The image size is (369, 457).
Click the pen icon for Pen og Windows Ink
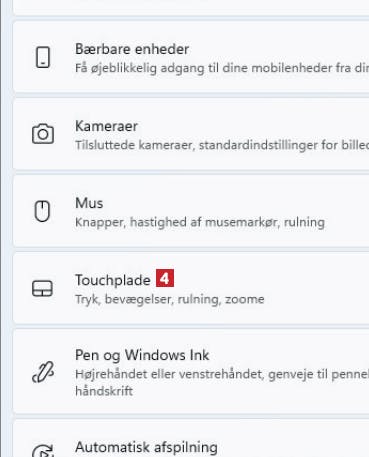point(43,371)
